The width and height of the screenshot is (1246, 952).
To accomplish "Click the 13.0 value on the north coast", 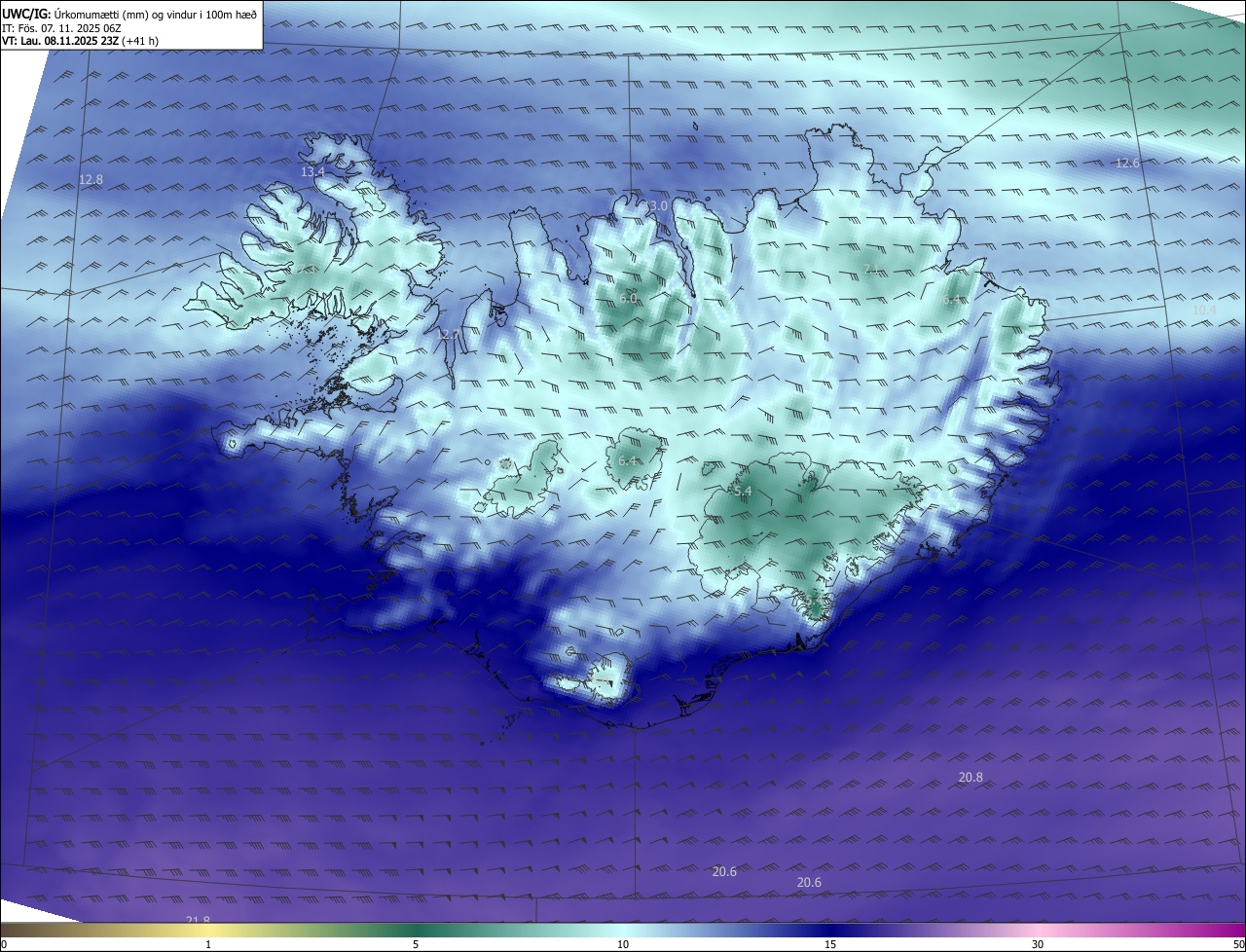I will tap(656, 205).
